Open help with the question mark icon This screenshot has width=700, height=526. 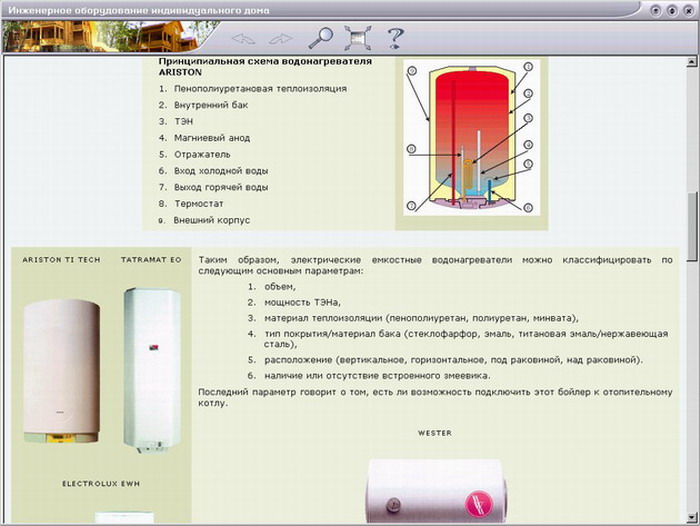[395, 38]
